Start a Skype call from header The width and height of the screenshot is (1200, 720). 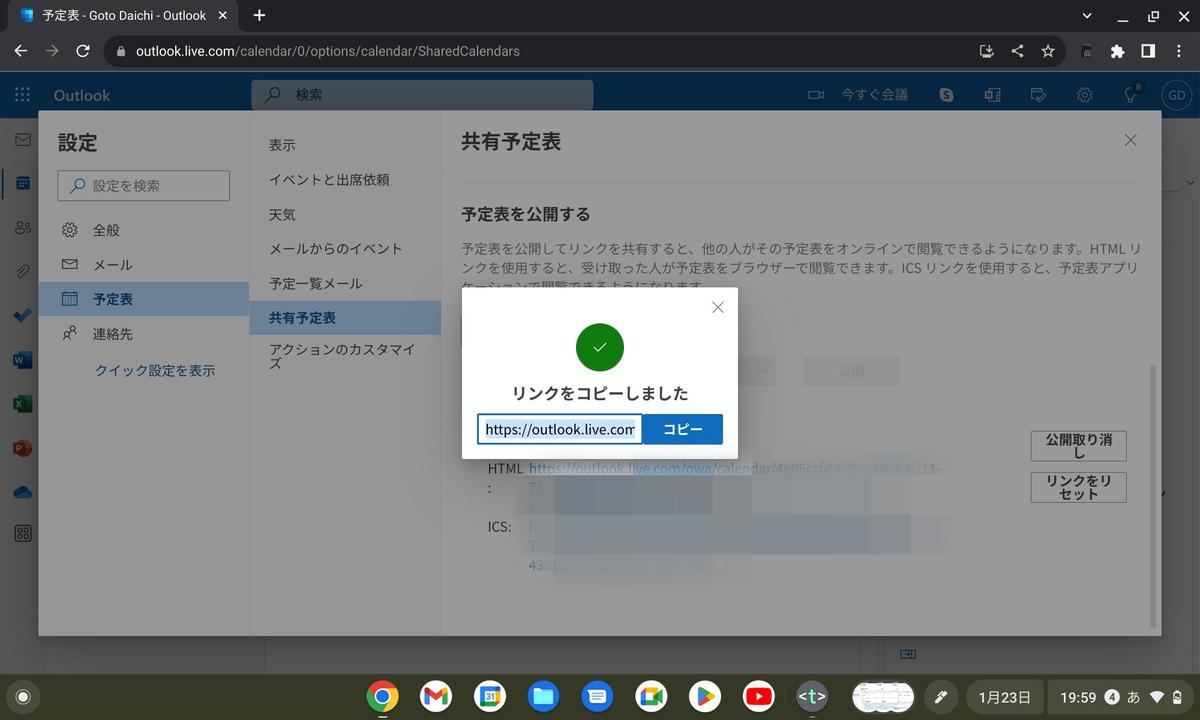[946, 95]
